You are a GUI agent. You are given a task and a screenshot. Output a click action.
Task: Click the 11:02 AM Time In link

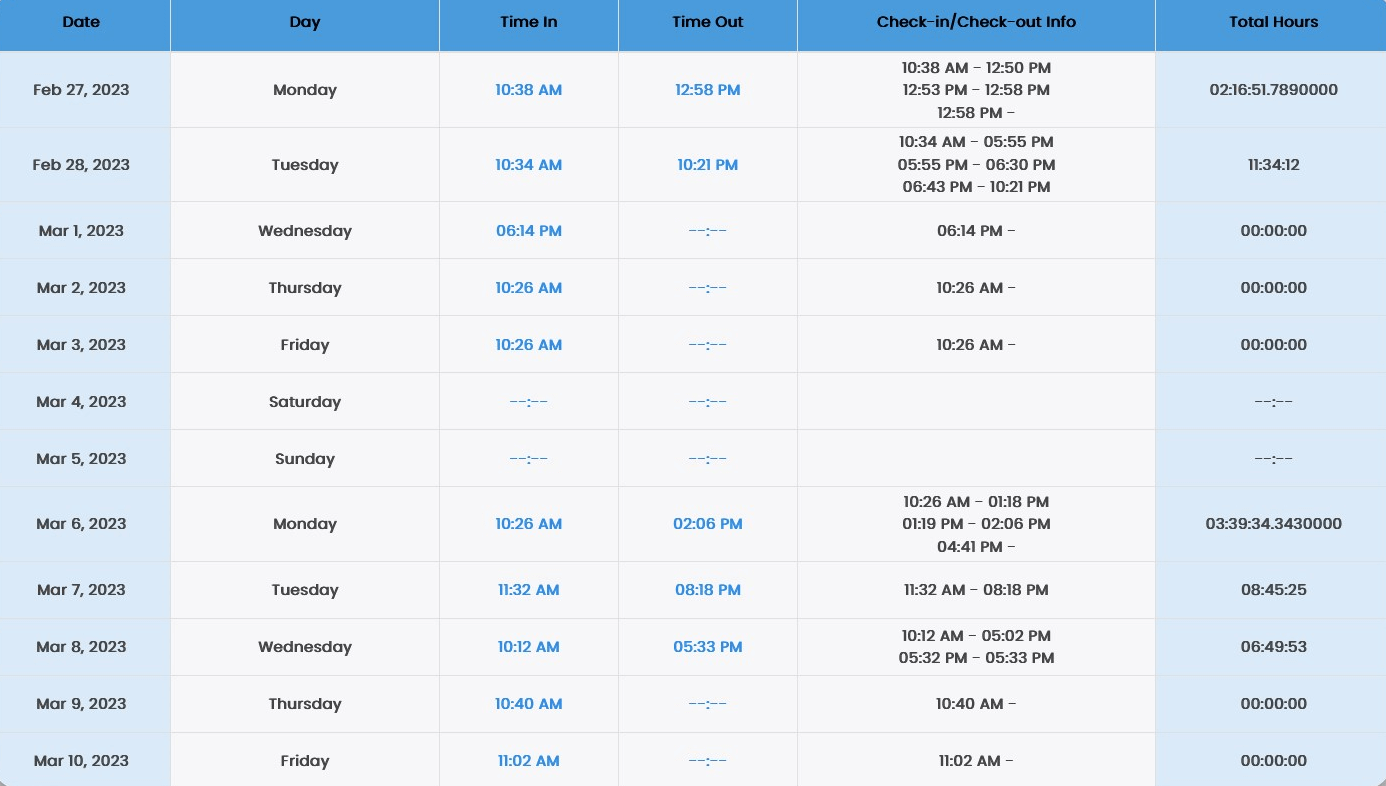pyautogui.click(x=529, y=761)
